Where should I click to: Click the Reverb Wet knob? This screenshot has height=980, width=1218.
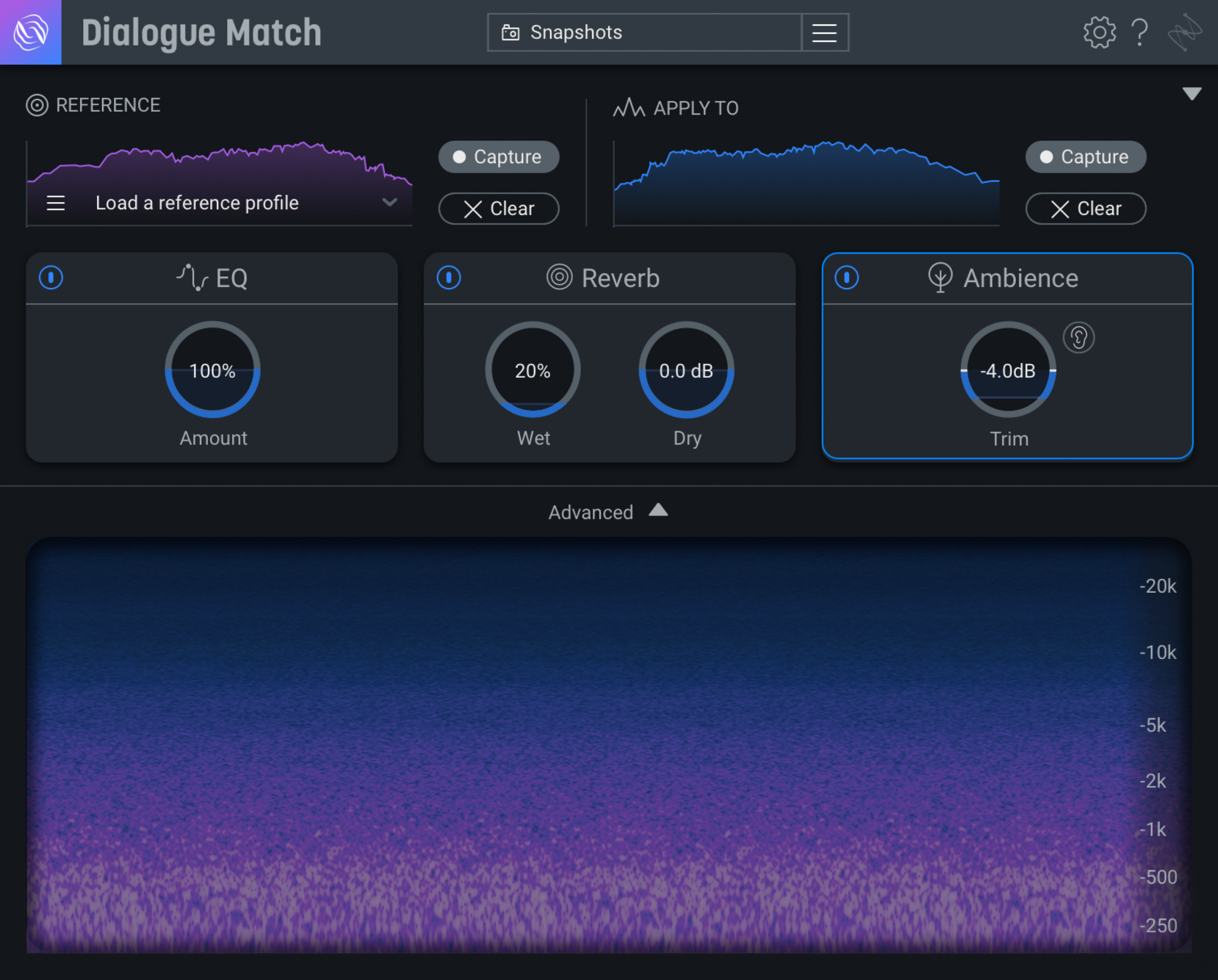(532, 370)
